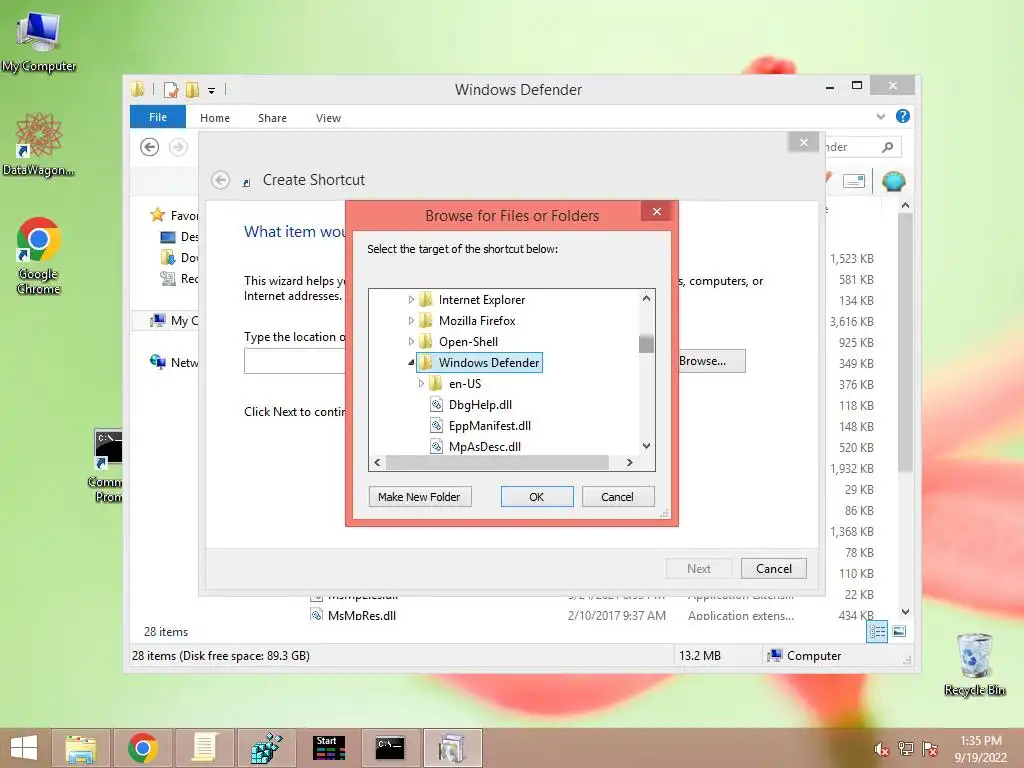
Task: Select en-US folder in tree
Action: (464, 383)
